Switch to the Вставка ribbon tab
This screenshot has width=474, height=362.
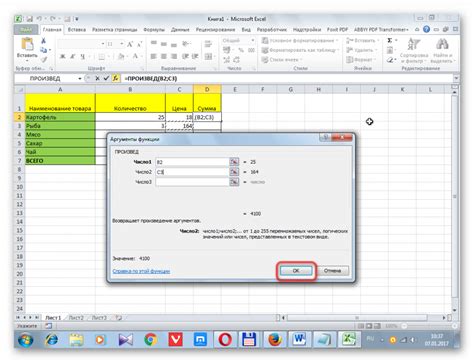click(x=77, y=30)
